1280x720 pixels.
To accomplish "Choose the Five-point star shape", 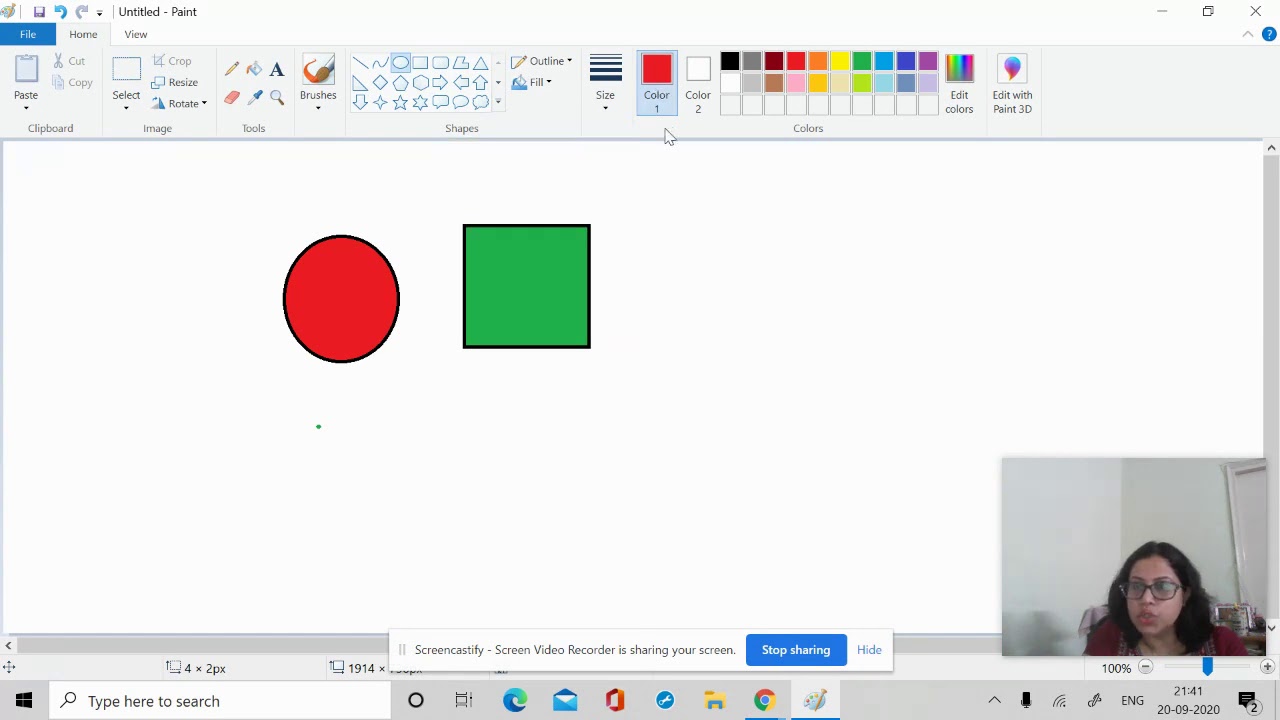I will click(400, 102).
